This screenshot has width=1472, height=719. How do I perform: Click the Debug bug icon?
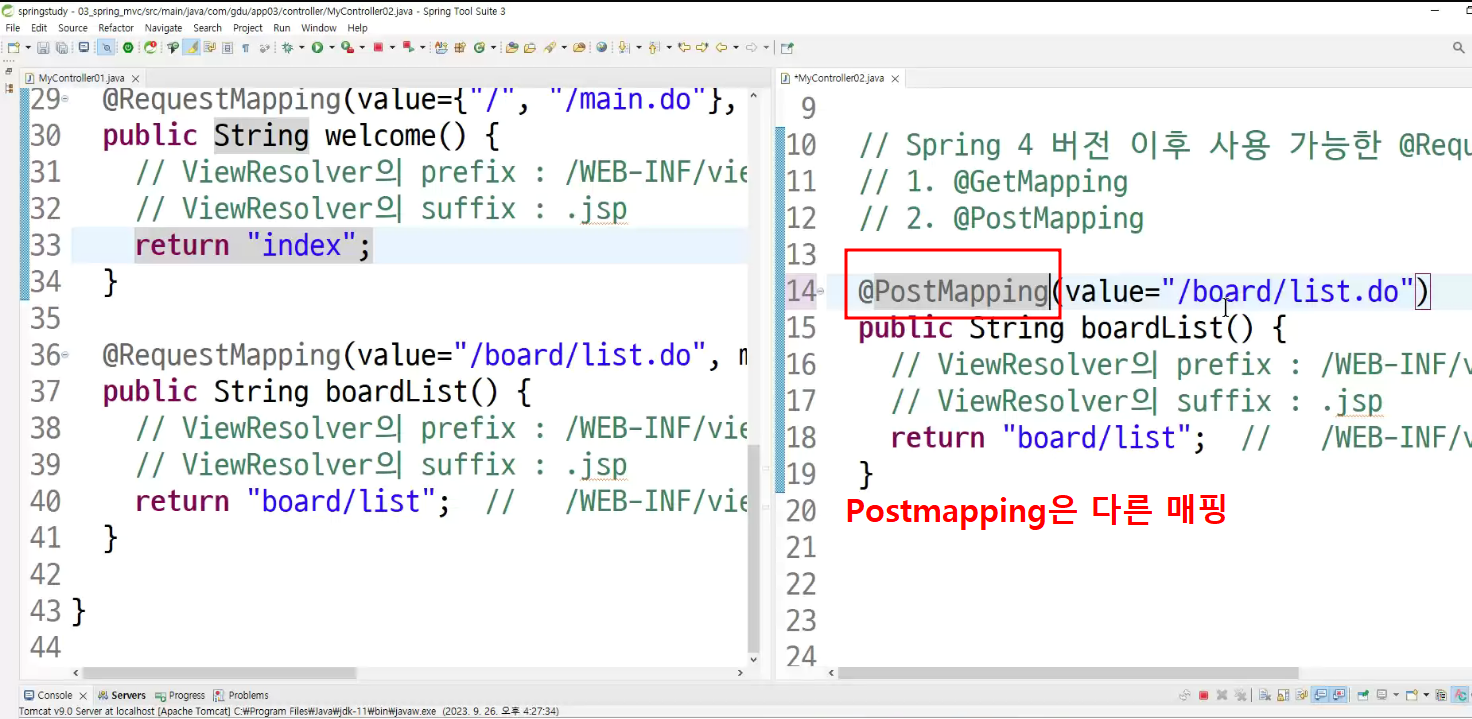[287, 47]
